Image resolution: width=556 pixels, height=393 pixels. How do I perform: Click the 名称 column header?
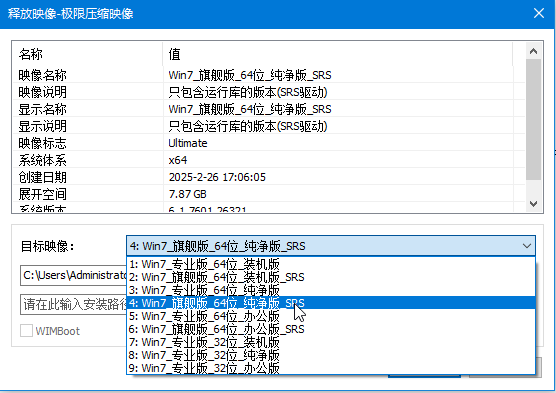pyautogui.click(x=88, y=54)
